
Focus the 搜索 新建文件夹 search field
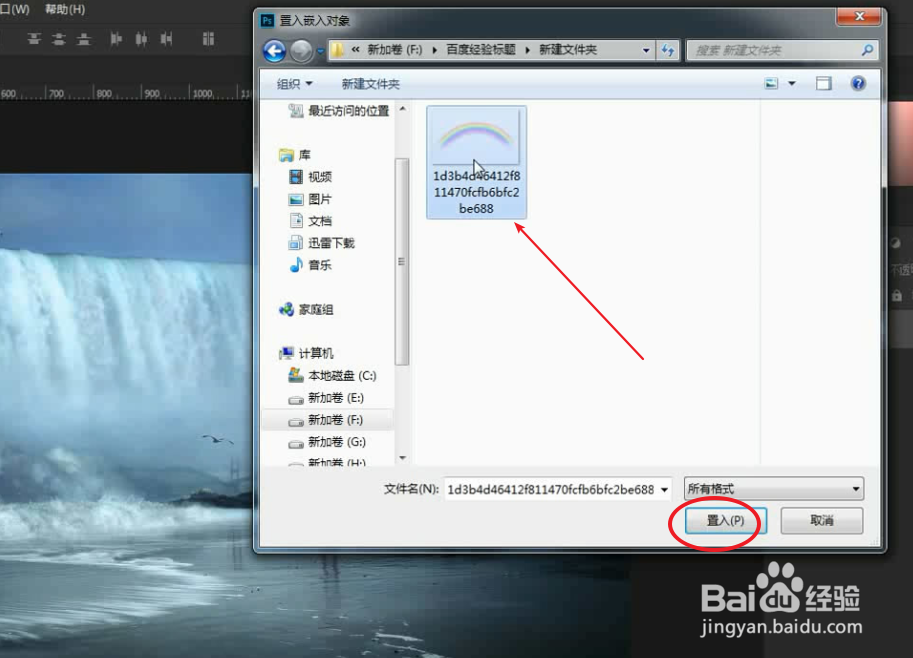pos(781,51)
